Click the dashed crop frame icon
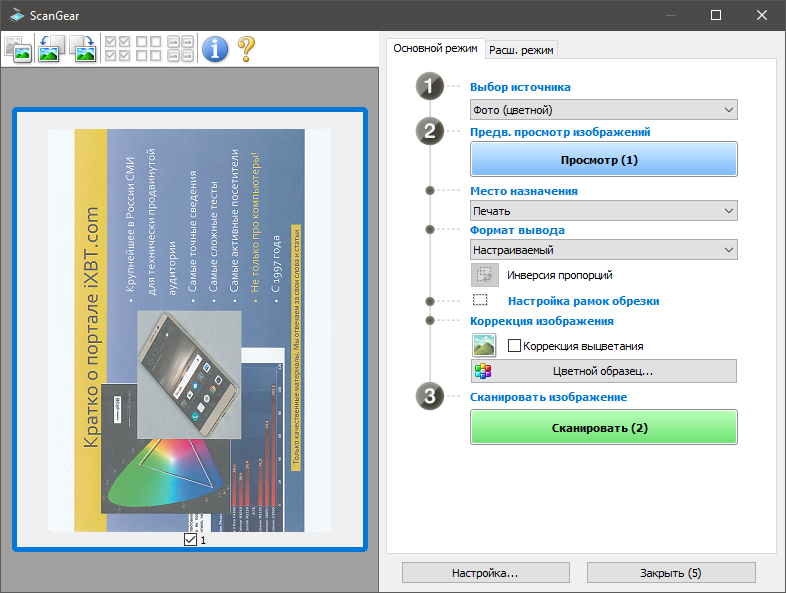The width and height of the screenshot is (786, 593). click(480, 300)
